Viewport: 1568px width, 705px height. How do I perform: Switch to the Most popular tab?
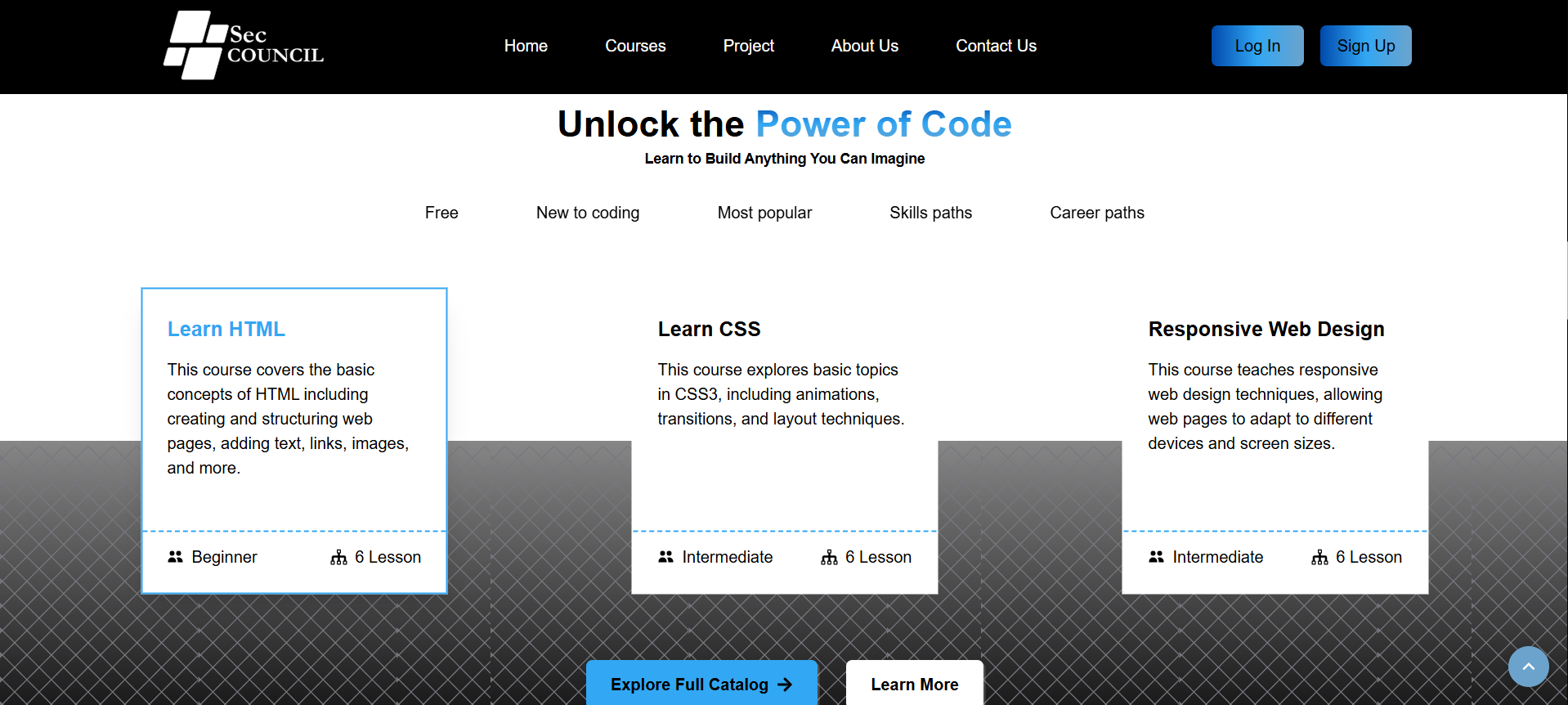coord(764,213)
